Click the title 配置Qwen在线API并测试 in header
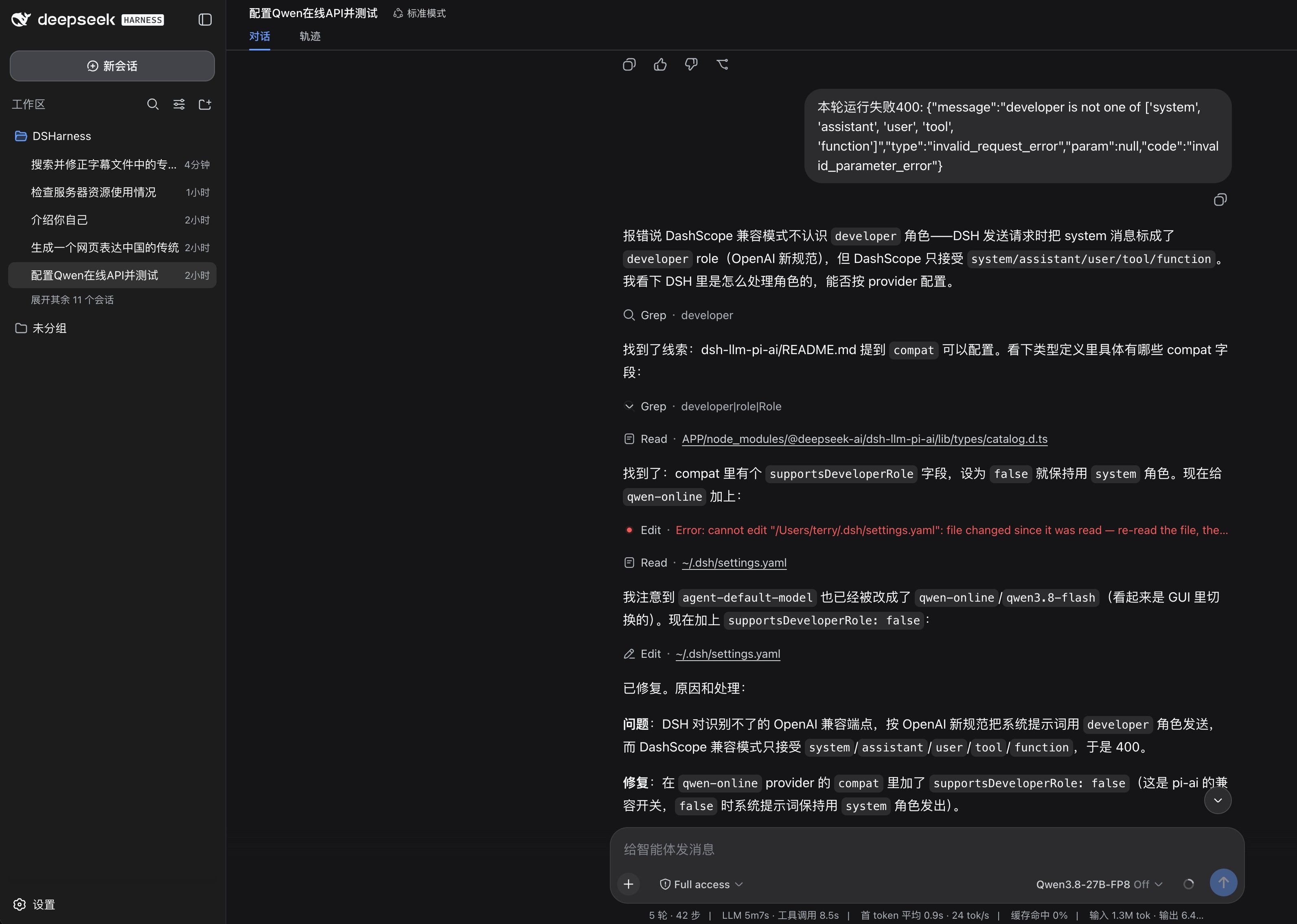 click(313, 13)
